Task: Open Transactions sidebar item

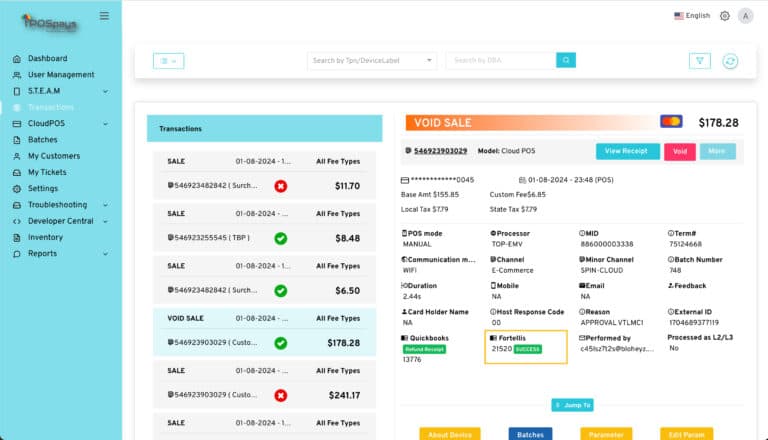Action: click(x=50, y=107)
